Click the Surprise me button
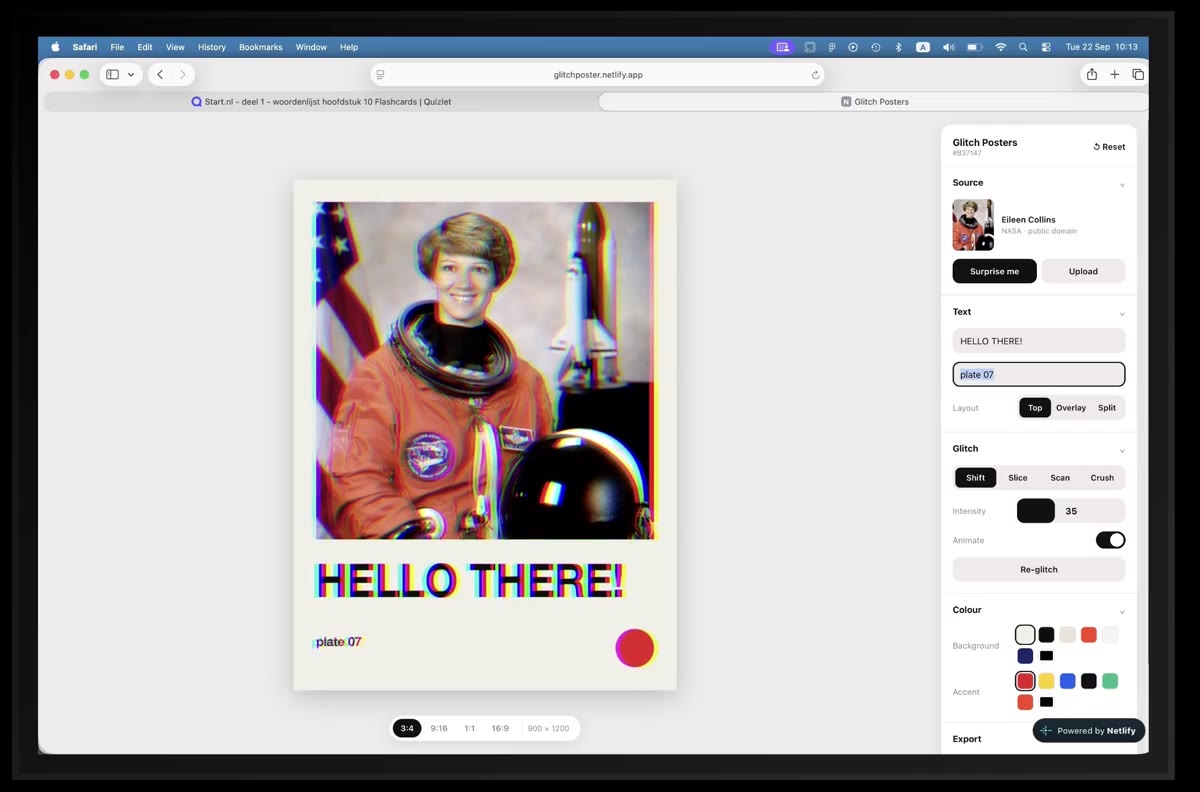This screenshot has width=1200, height=792. 995,271
